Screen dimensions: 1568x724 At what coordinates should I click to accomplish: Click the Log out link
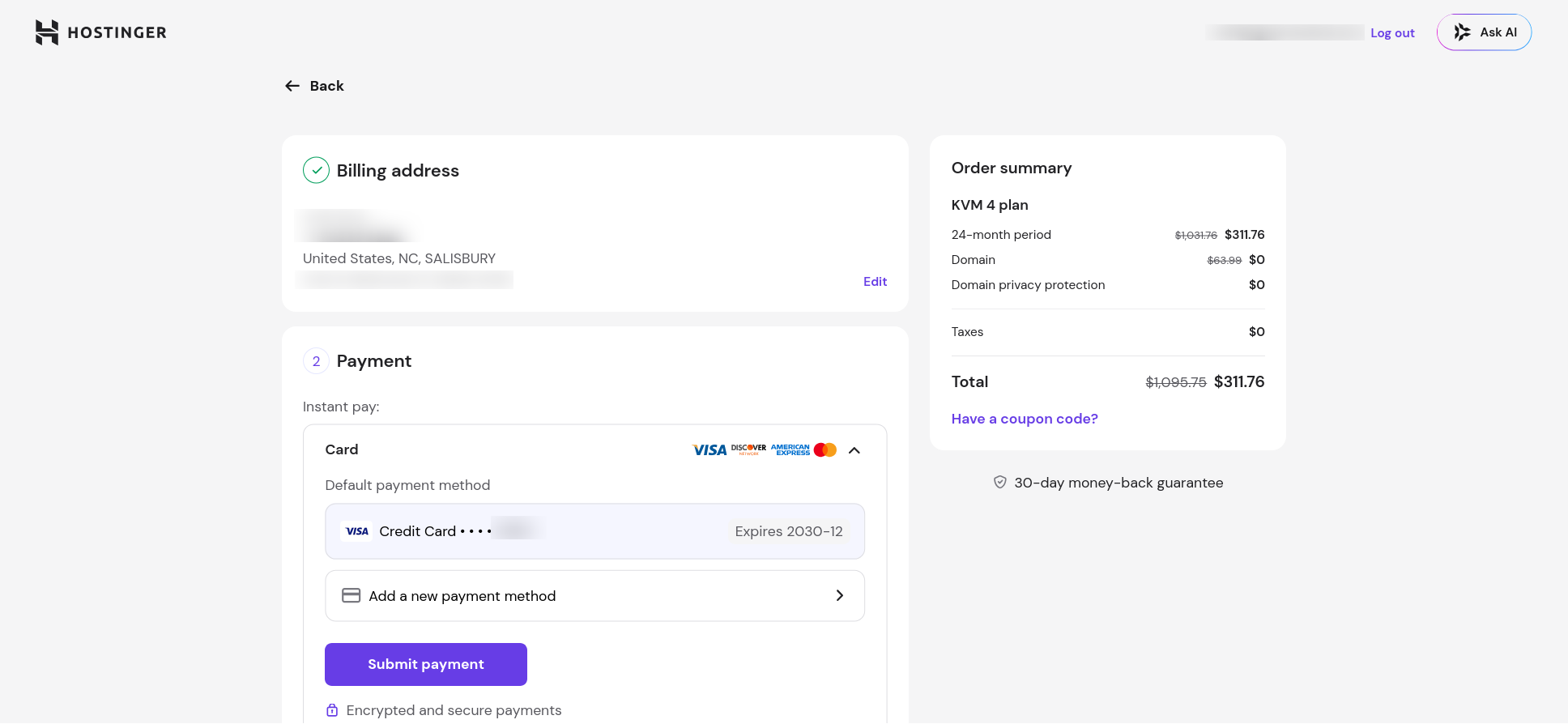coord(1392,33)
